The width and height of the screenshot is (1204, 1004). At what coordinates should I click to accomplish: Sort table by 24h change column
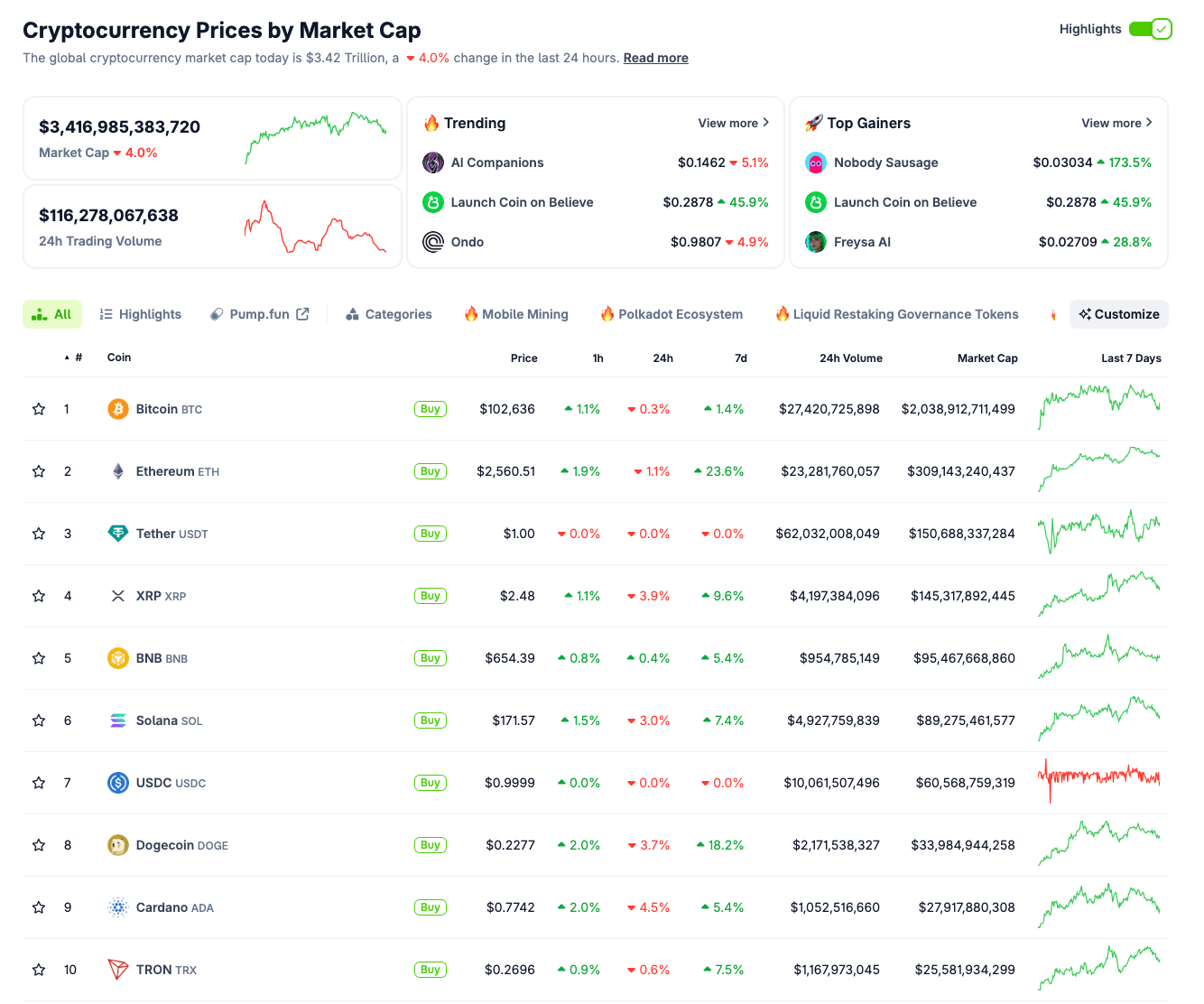point(662,358)
